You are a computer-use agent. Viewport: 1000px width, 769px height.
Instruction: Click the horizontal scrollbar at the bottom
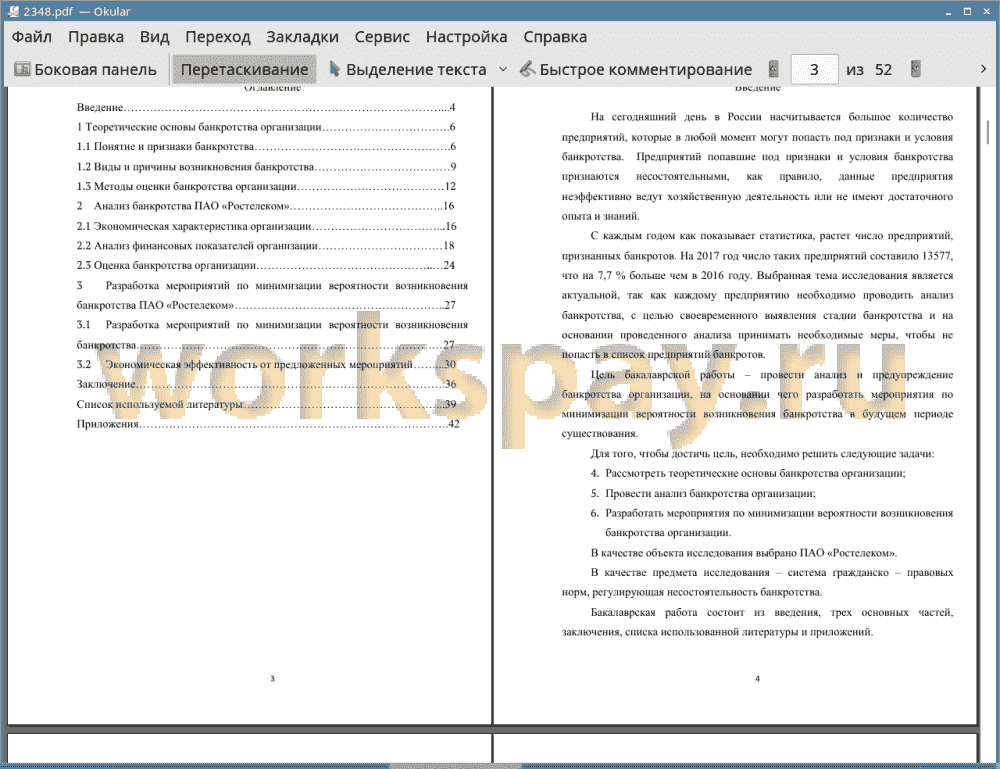(455, 766)
